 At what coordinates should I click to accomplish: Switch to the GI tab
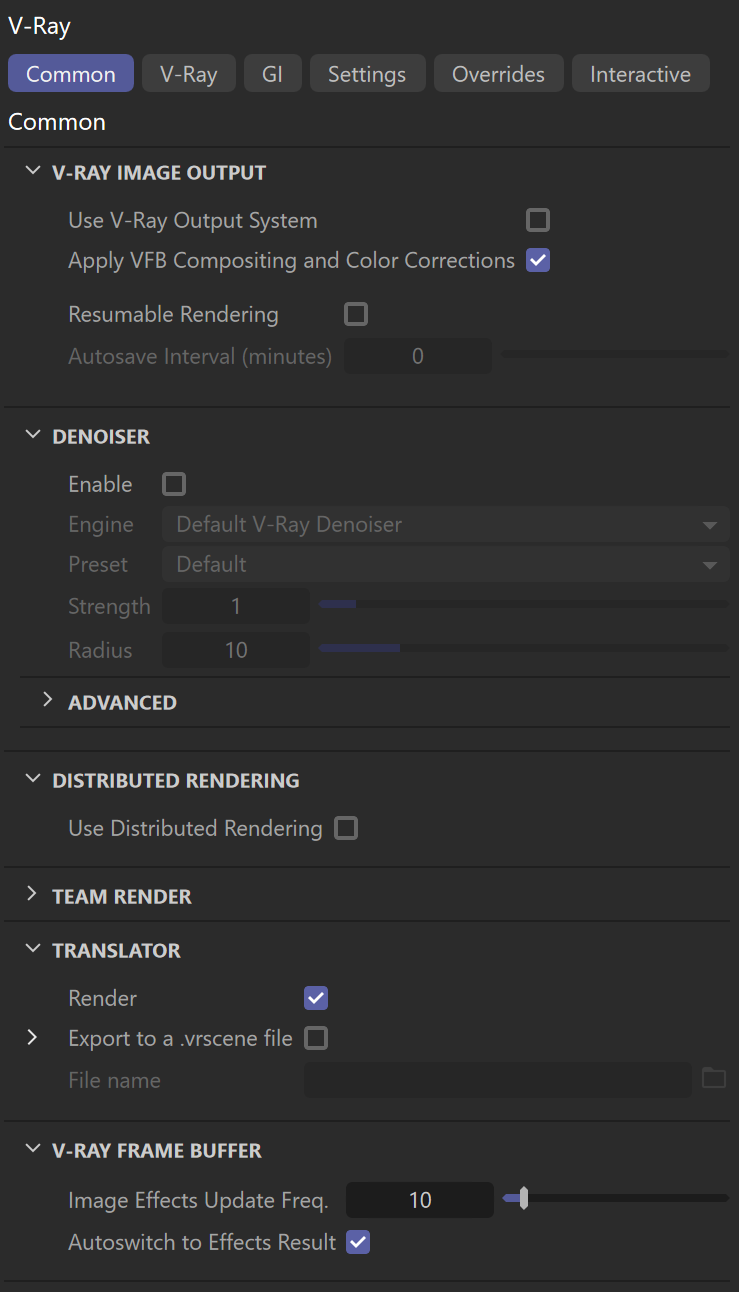coord(273,74)
